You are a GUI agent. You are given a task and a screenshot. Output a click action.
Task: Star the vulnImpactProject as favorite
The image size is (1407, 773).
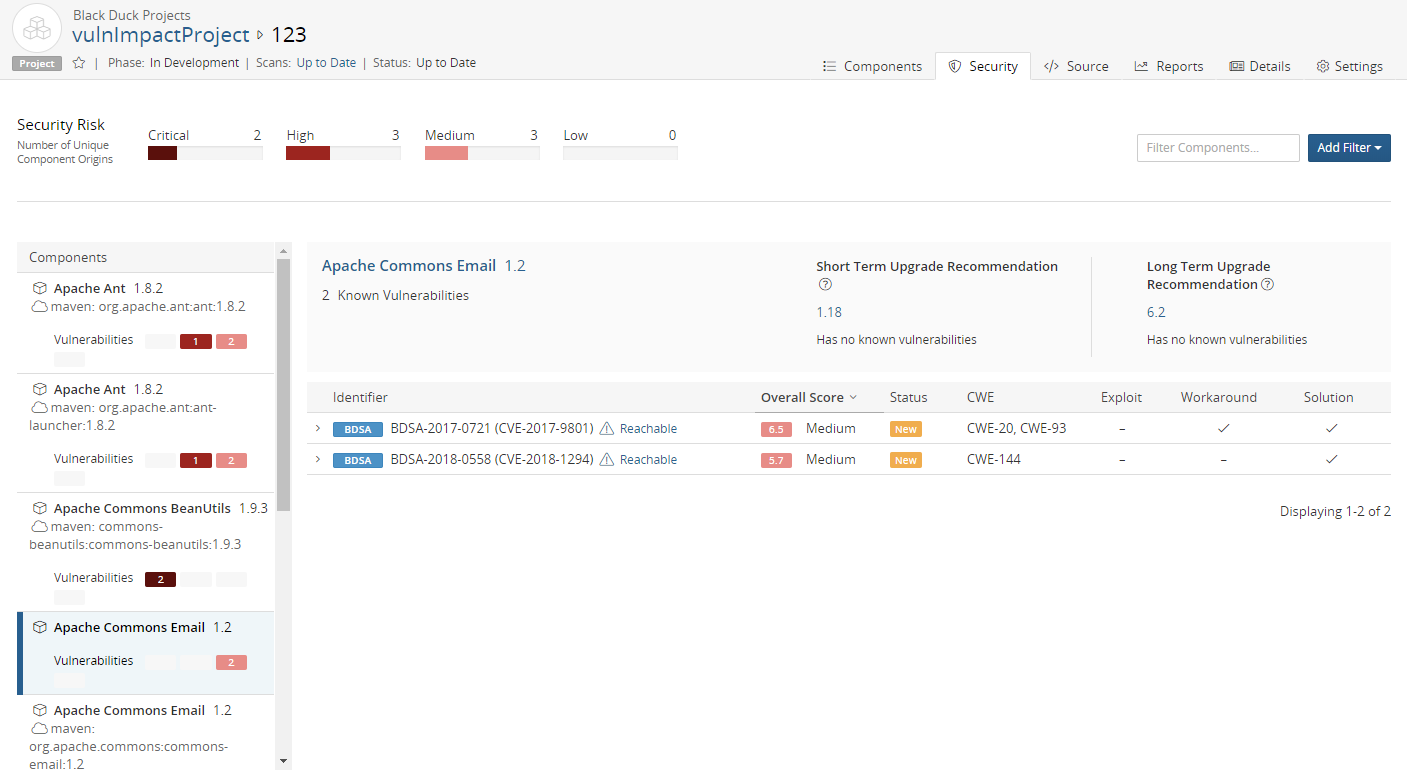tap(79, 63)
